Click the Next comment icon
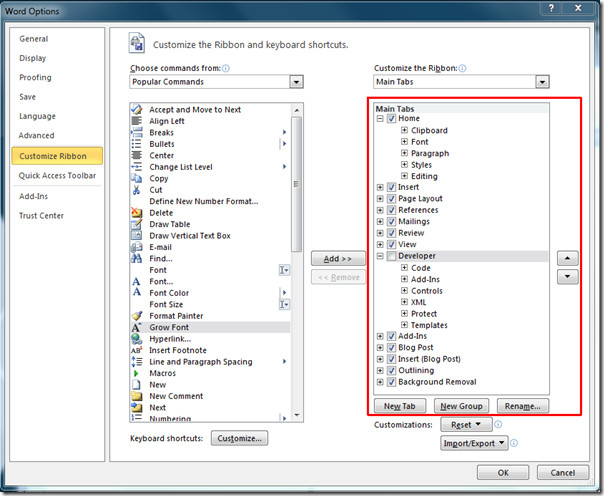The width and height of the screenshot is (604, 496). tap(136, 407)
